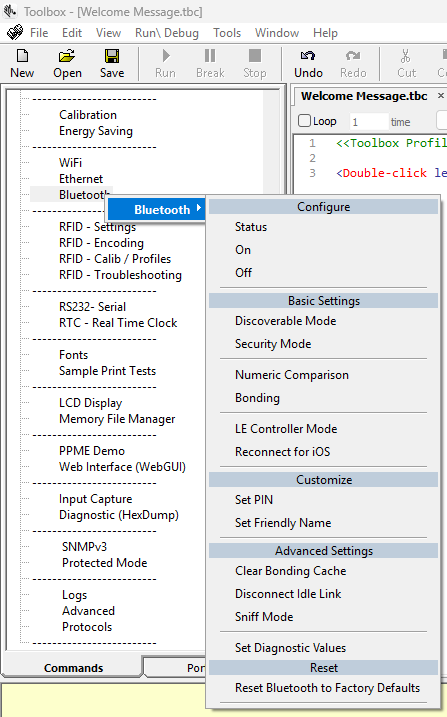Image resolution: width=447 pixels, height=717 pixels.
Task: Choose Set Friendly Name entry
Action: tap(283, 523)
